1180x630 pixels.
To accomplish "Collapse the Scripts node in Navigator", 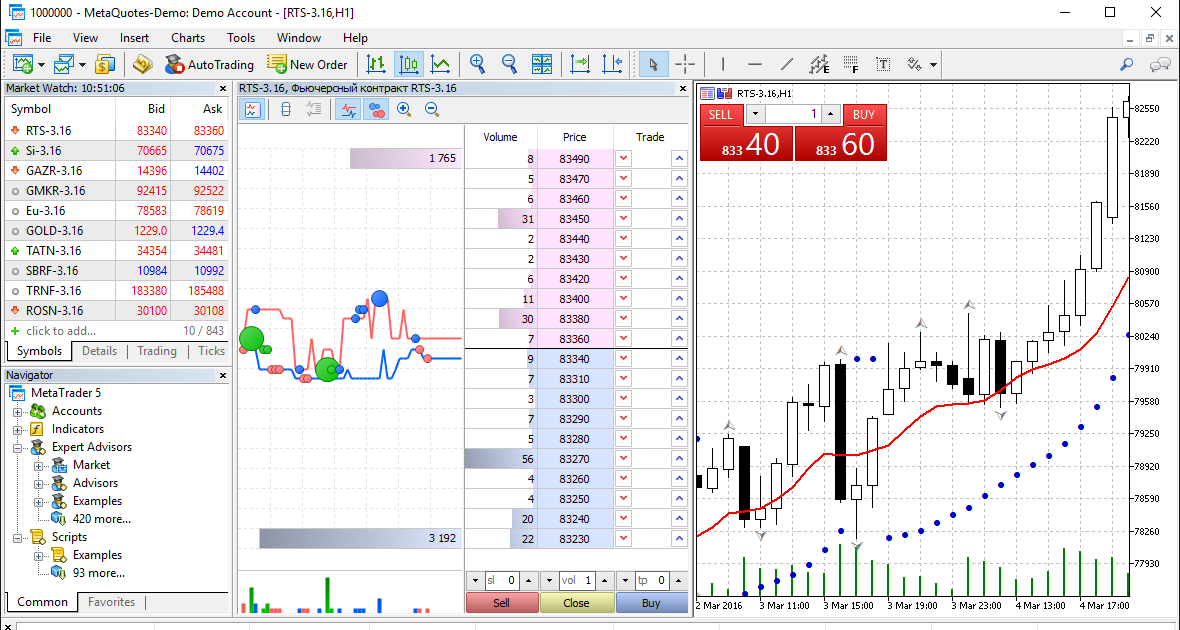I will click(17, 537).
